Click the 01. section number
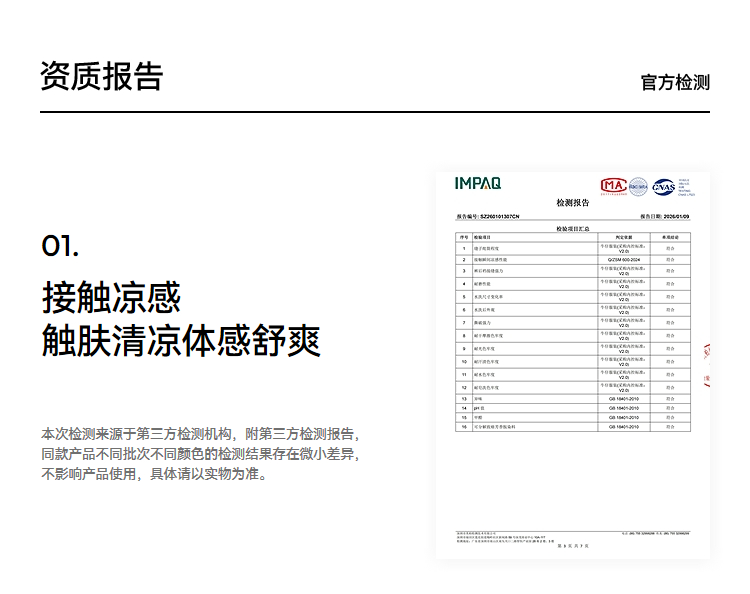Viewport: 750px width, 594px height. tap(60, 246)
